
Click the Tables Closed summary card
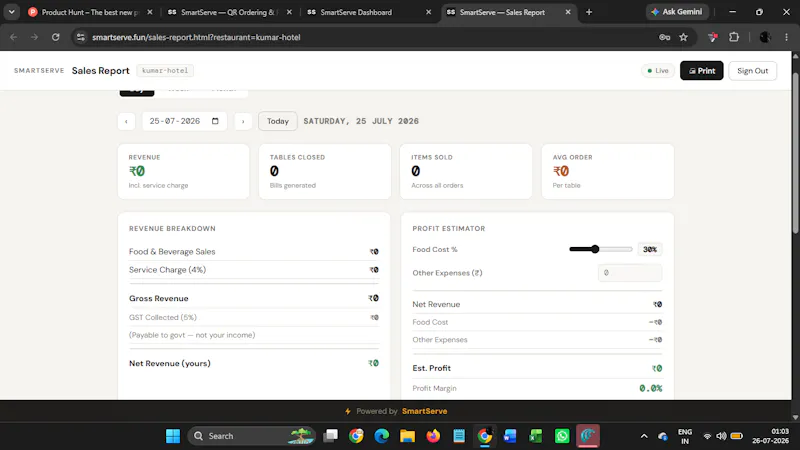325,171
